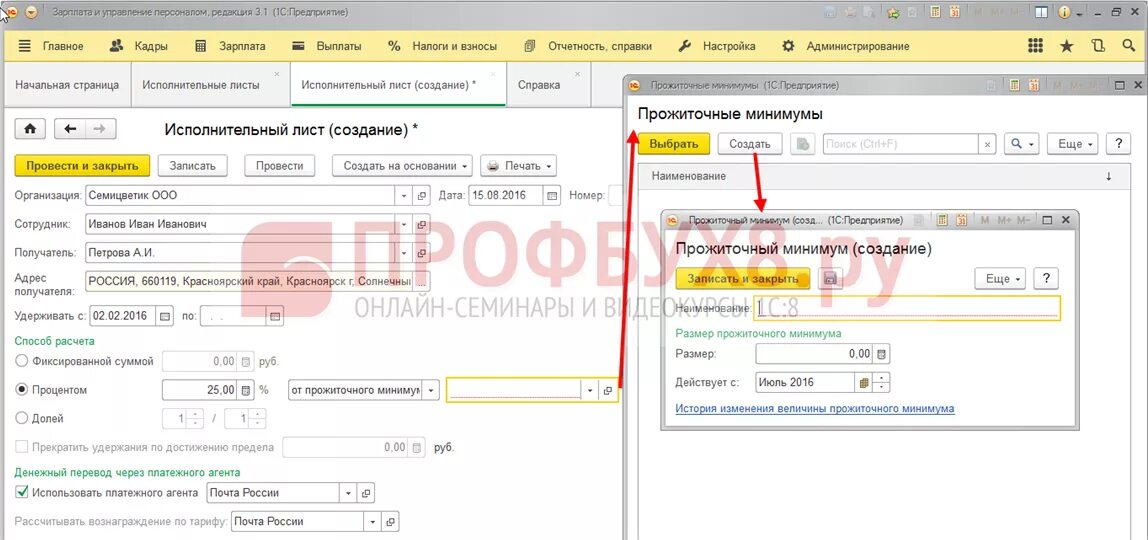This screenshot has height=540, width=1148.
Task: Toggle the panel layout icon in title bar
Action: pos(1042,12)
